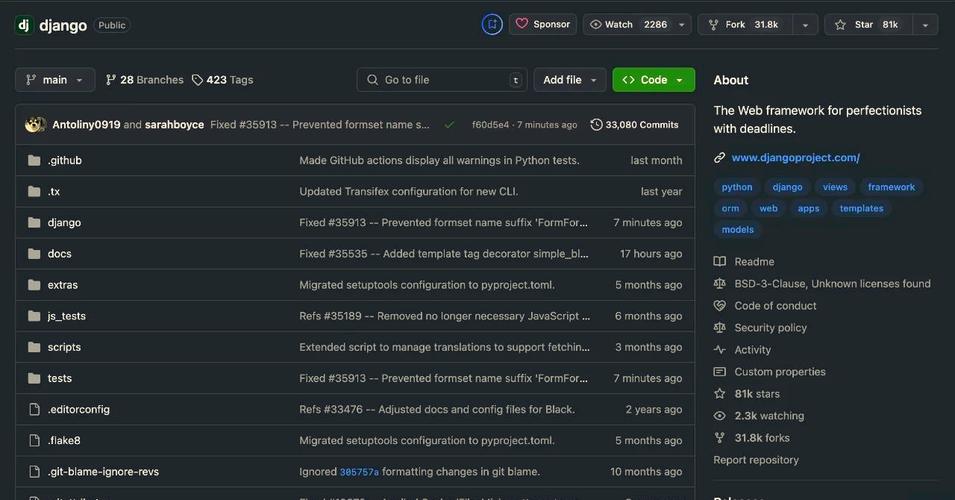This screenshot has height=500, width=955.
Task: Click the star icon beside 81k stars
Action: [719, 393]
